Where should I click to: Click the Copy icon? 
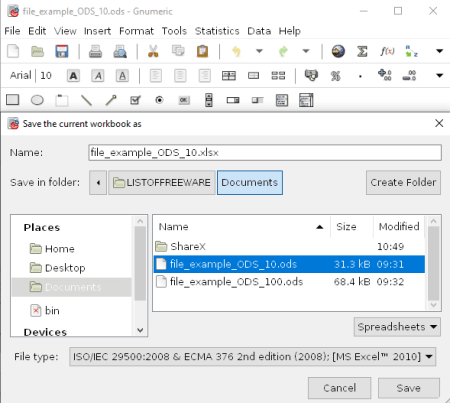tap(178, 51)
